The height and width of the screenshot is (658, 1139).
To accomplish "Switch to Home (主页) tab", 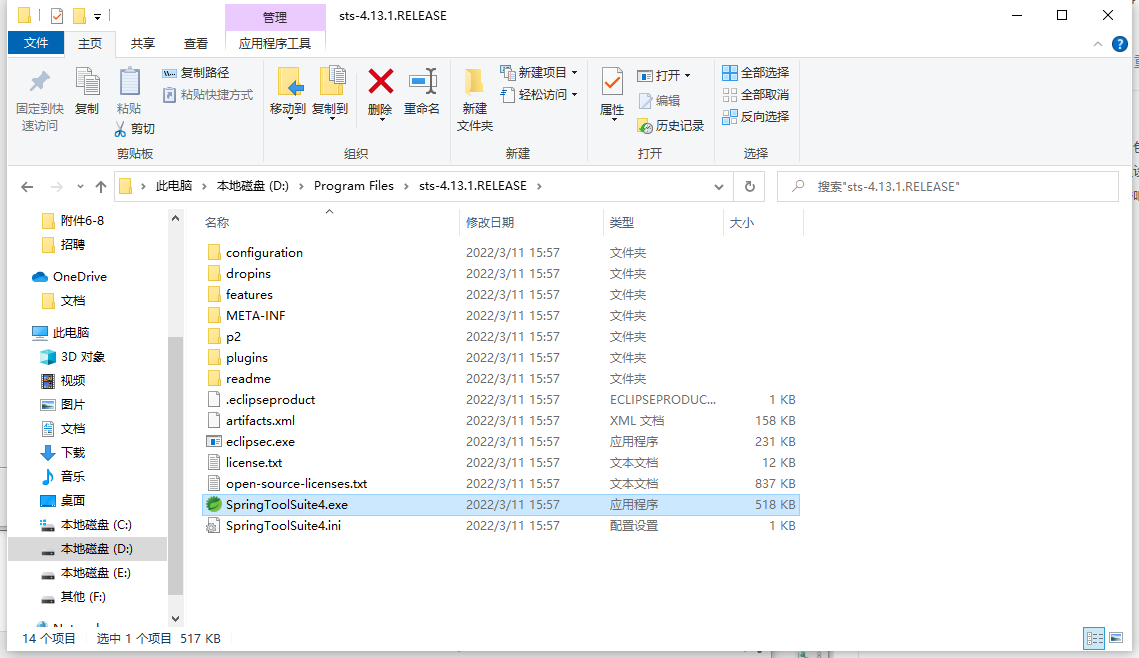I will 90,44.
